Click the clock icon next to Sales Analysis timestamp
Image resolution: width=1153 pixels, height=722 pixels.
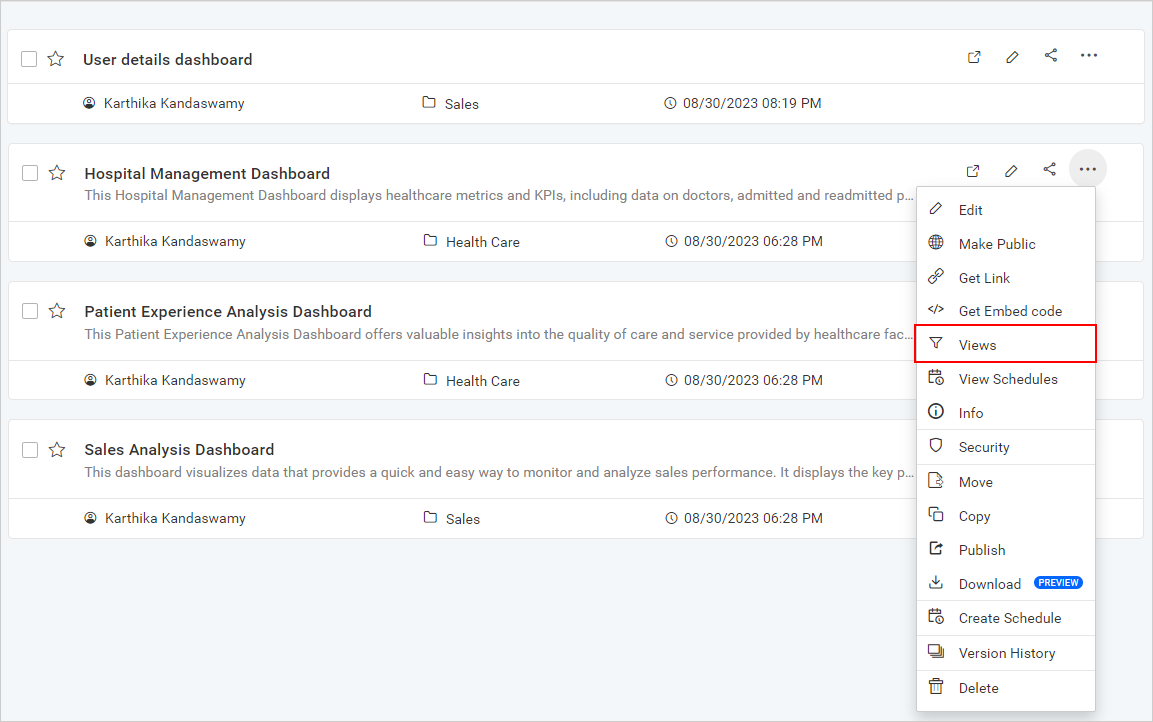671,517
